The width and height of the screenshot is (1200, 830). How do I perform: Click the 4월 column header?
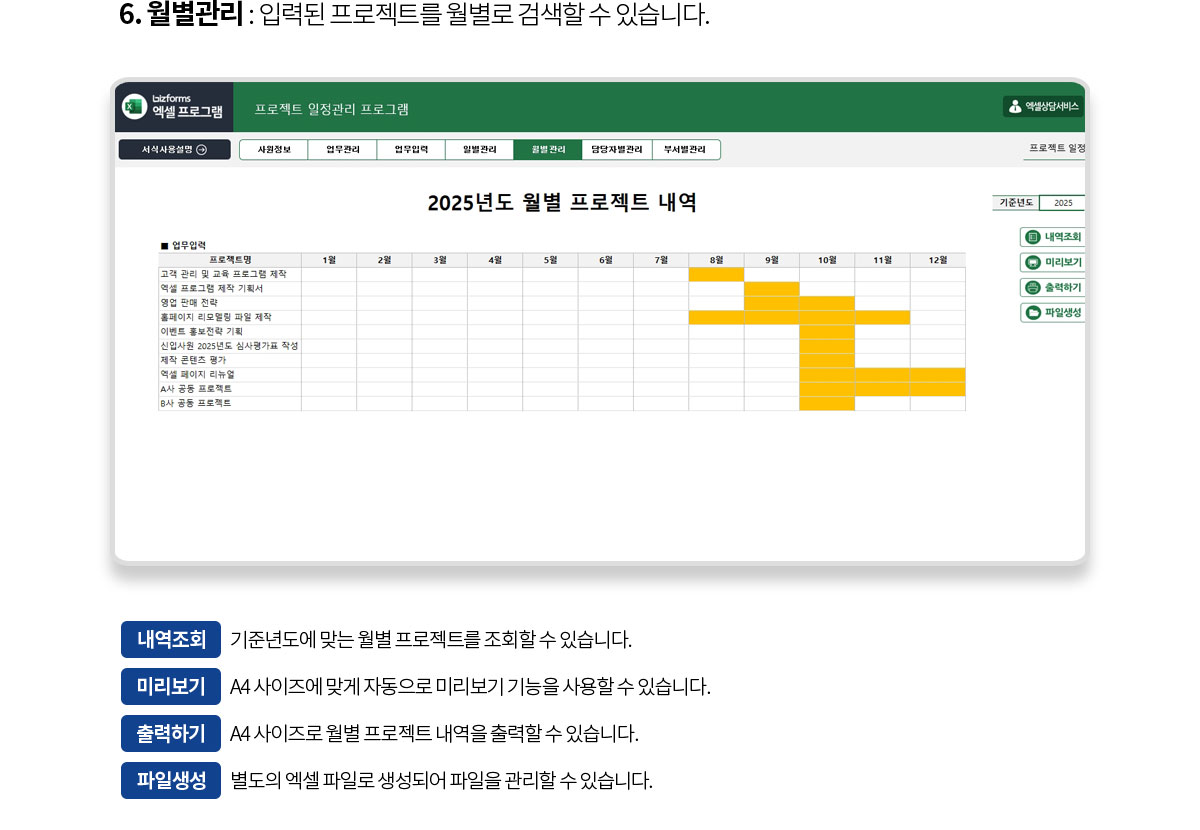tap(495, 260)
